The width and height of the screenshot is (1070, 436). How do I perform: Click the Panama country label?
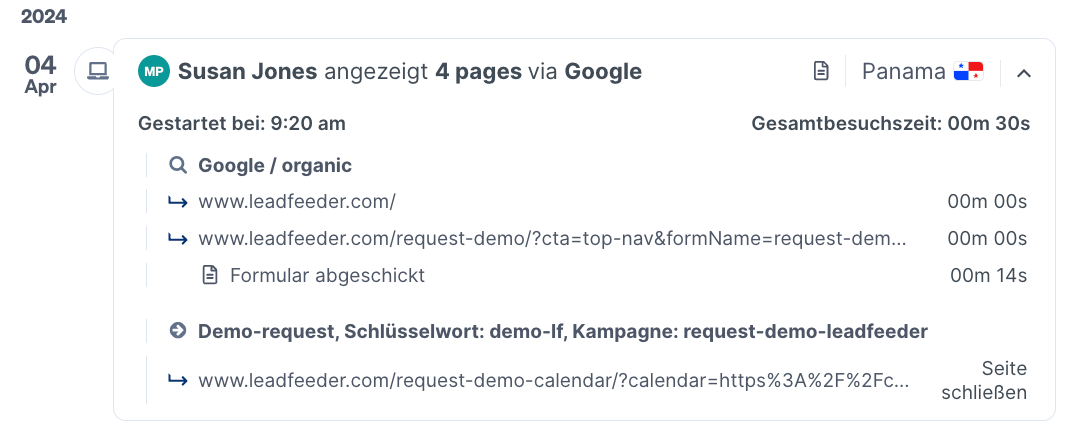pos(903,72)
